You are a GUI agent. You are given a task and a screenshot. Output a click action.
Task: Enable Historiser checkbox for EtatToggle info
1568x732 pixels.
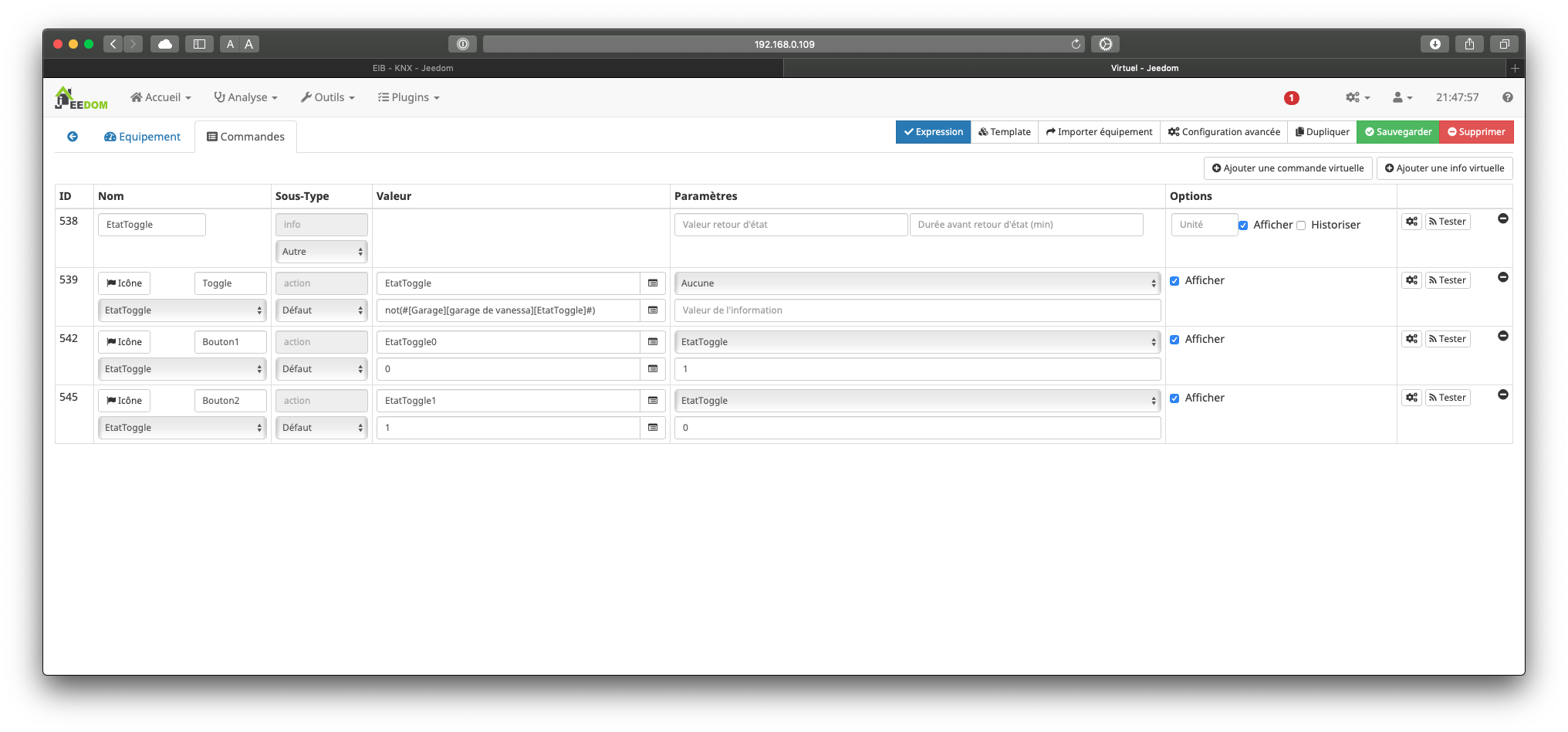coord(1301,225)
